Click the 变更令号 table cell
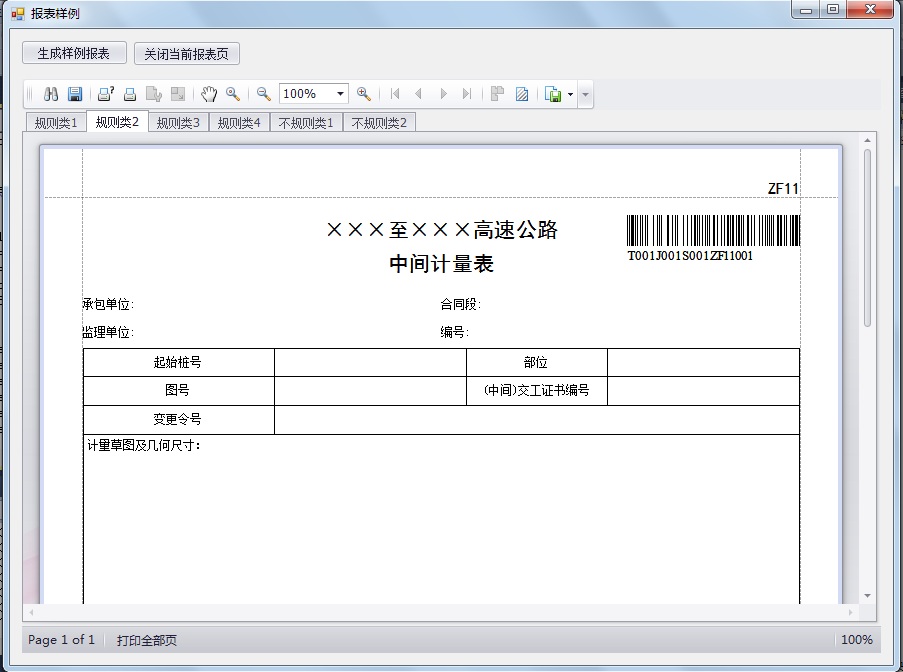This screenshot has height=672, width=903. 179,419
